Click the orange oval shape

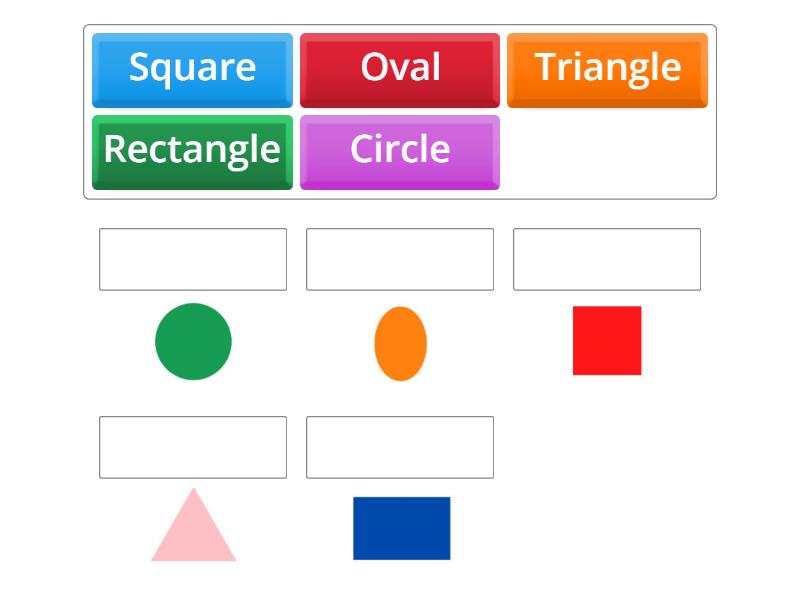[x=400, y=344]
